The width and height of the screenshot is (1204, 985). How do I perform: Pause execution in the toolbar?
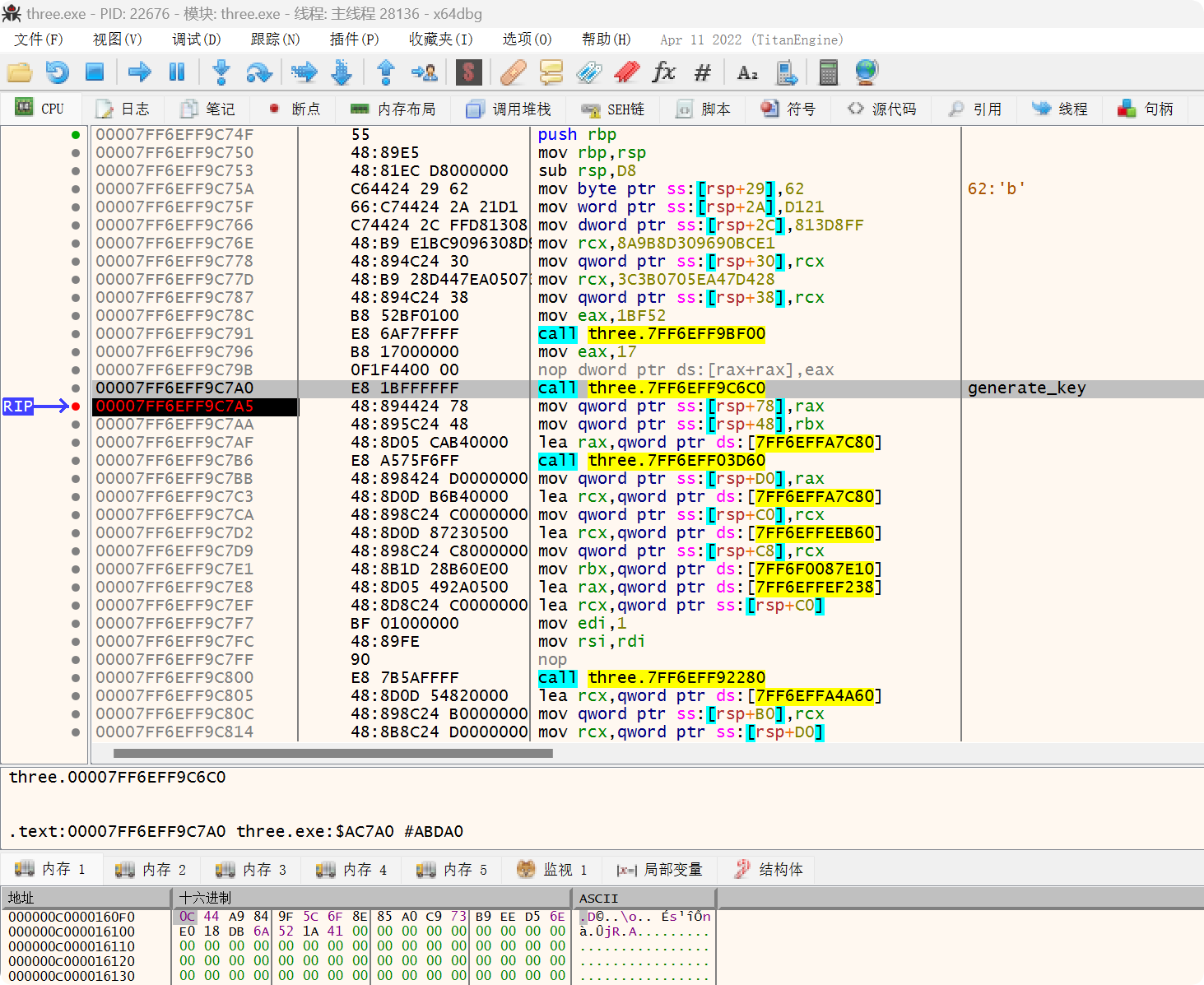(x=177, y=72)
